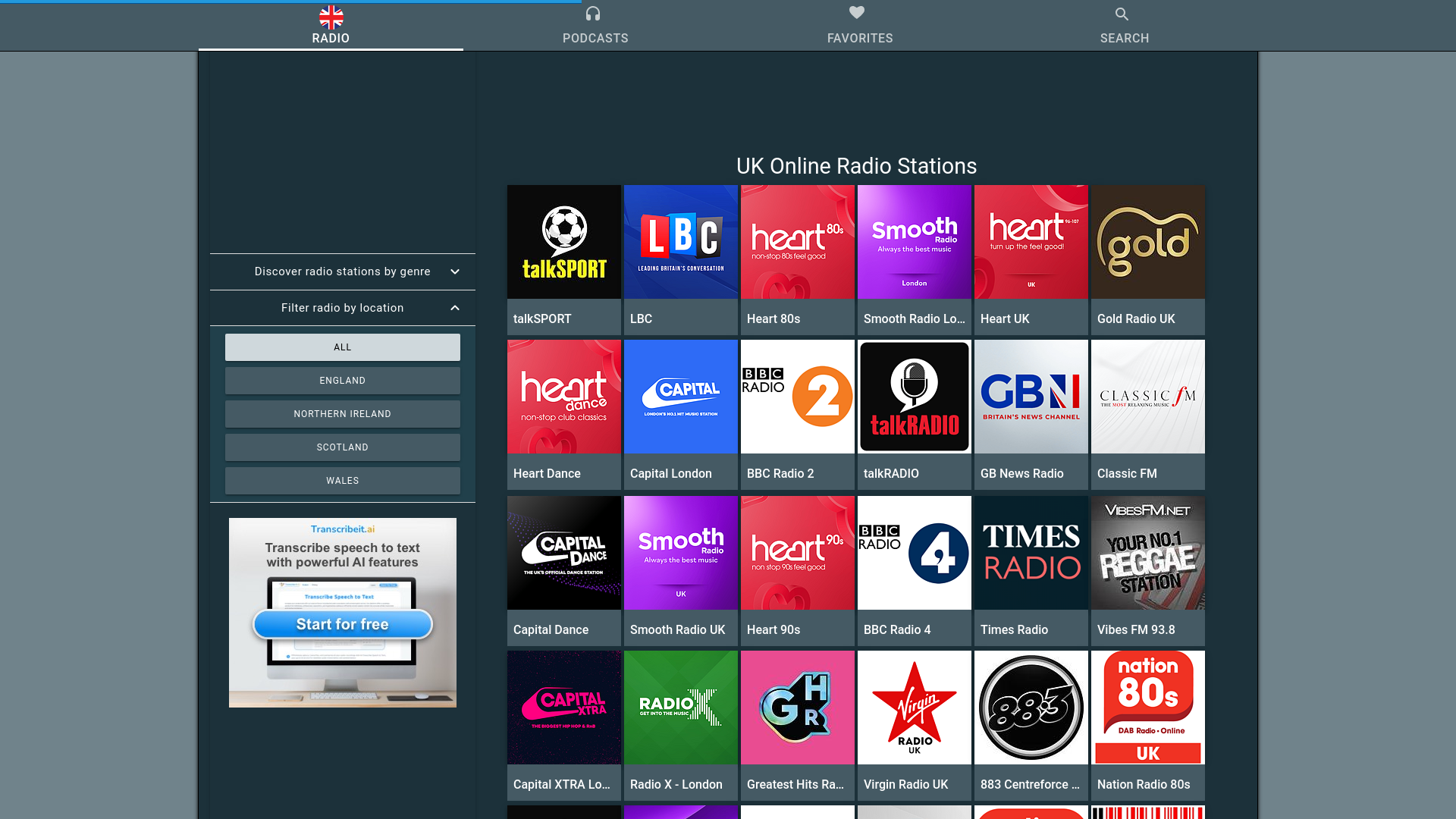The height and width of the screenshot is (819, 1456).
Task: Open the Podcasts tab
Action: [x=595, y=26]
